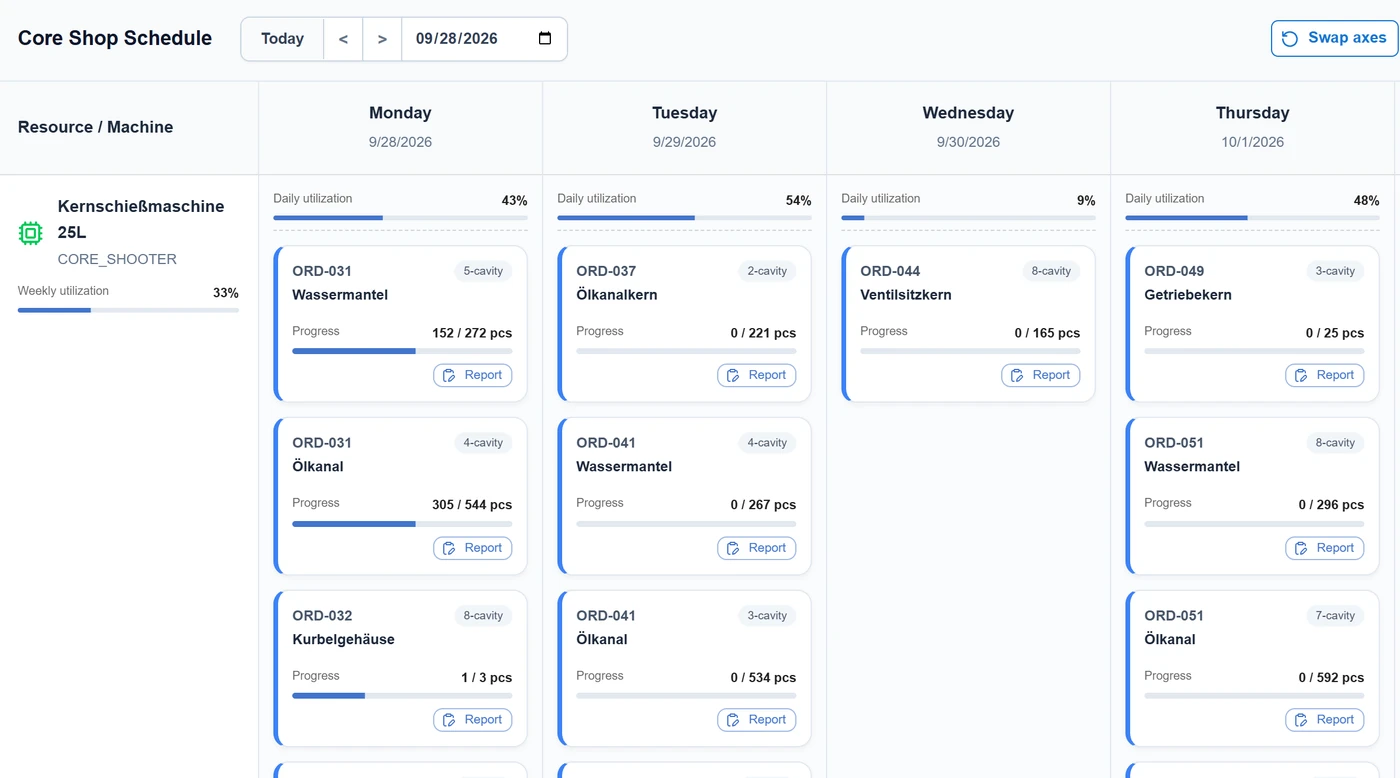
Task: Click the report icon on ORD-032 Kurbelgehäuse card
Action: pos(450,720)
